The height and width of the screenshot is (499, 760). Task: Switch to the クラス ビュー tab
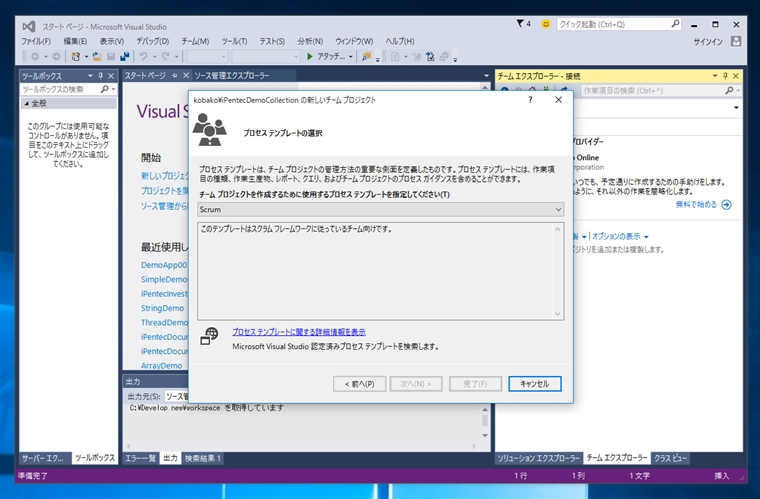pos(670,458)
